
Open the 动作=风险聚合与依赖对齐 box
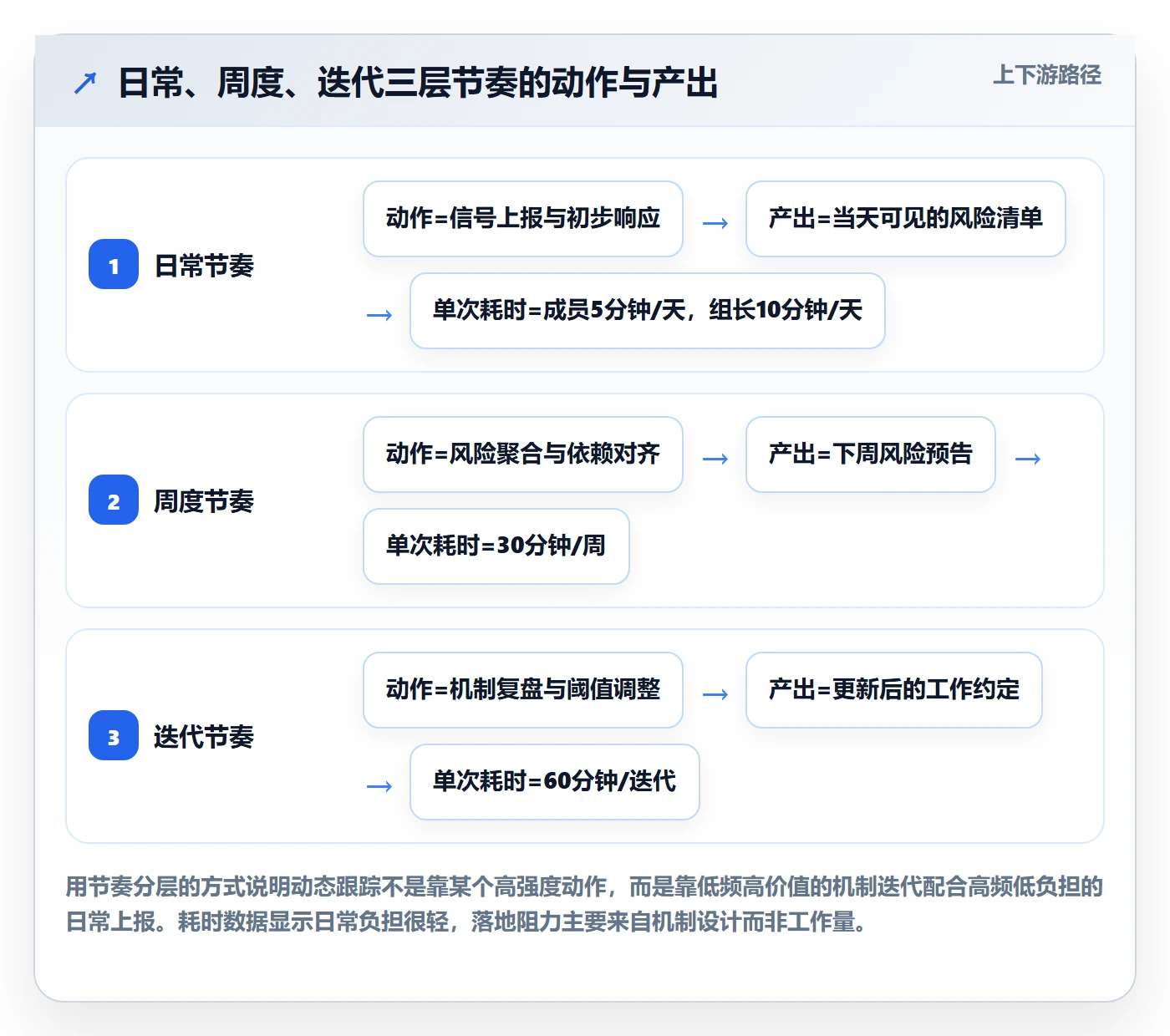(523, 455)
